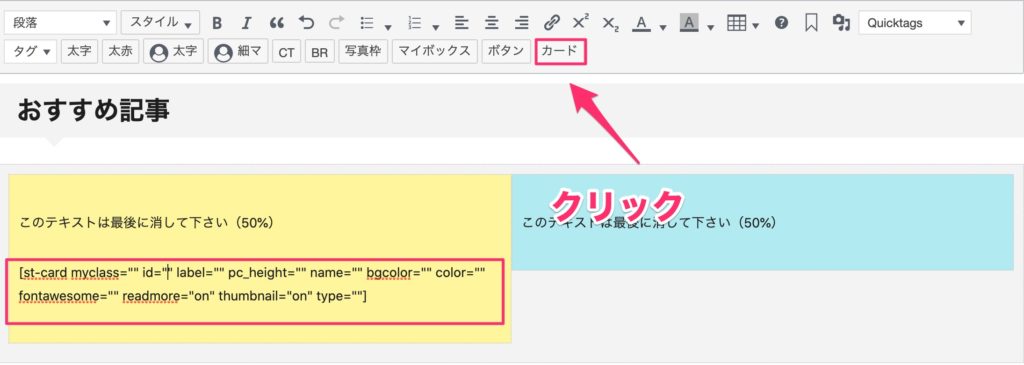This screenshot has height=365, width=1024.
Task: Align text right
Action: click(521, 24)
